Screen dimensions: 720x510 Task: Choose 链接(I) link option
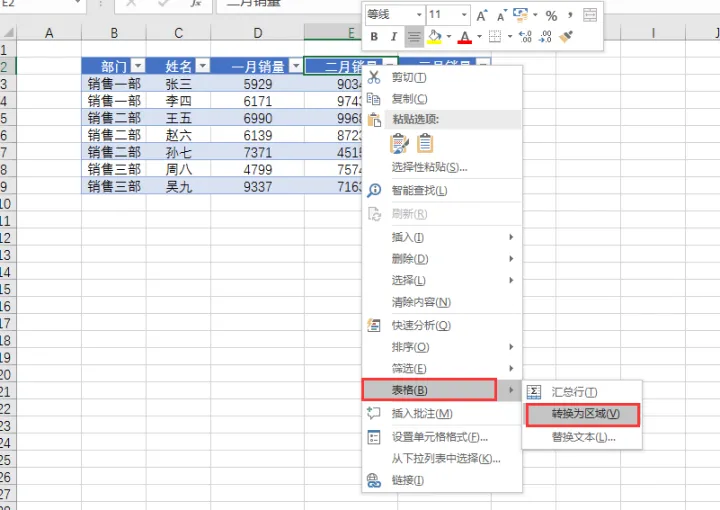442,481
